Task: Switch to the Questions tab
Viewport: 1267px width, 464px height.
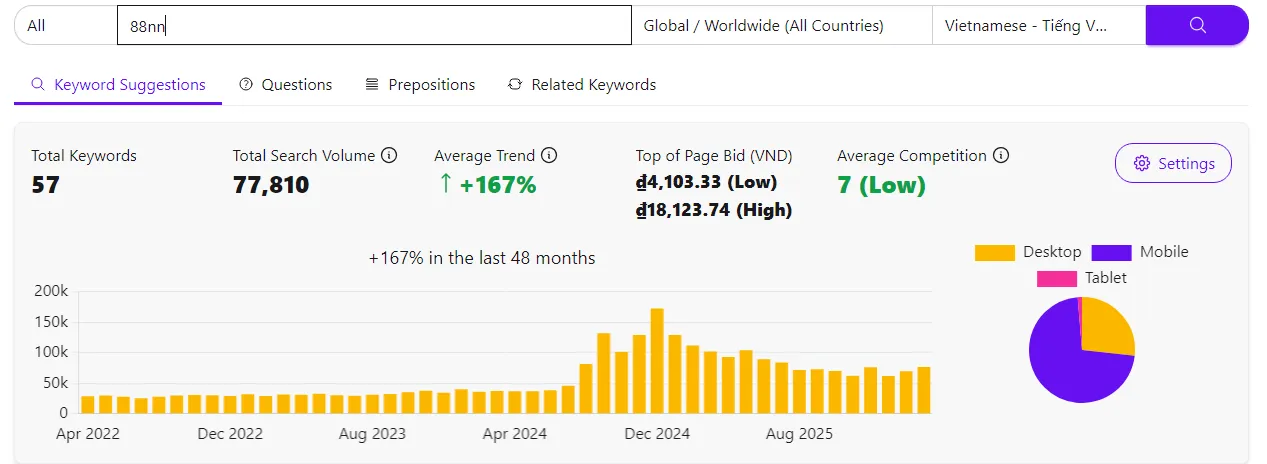Action: 286,85
